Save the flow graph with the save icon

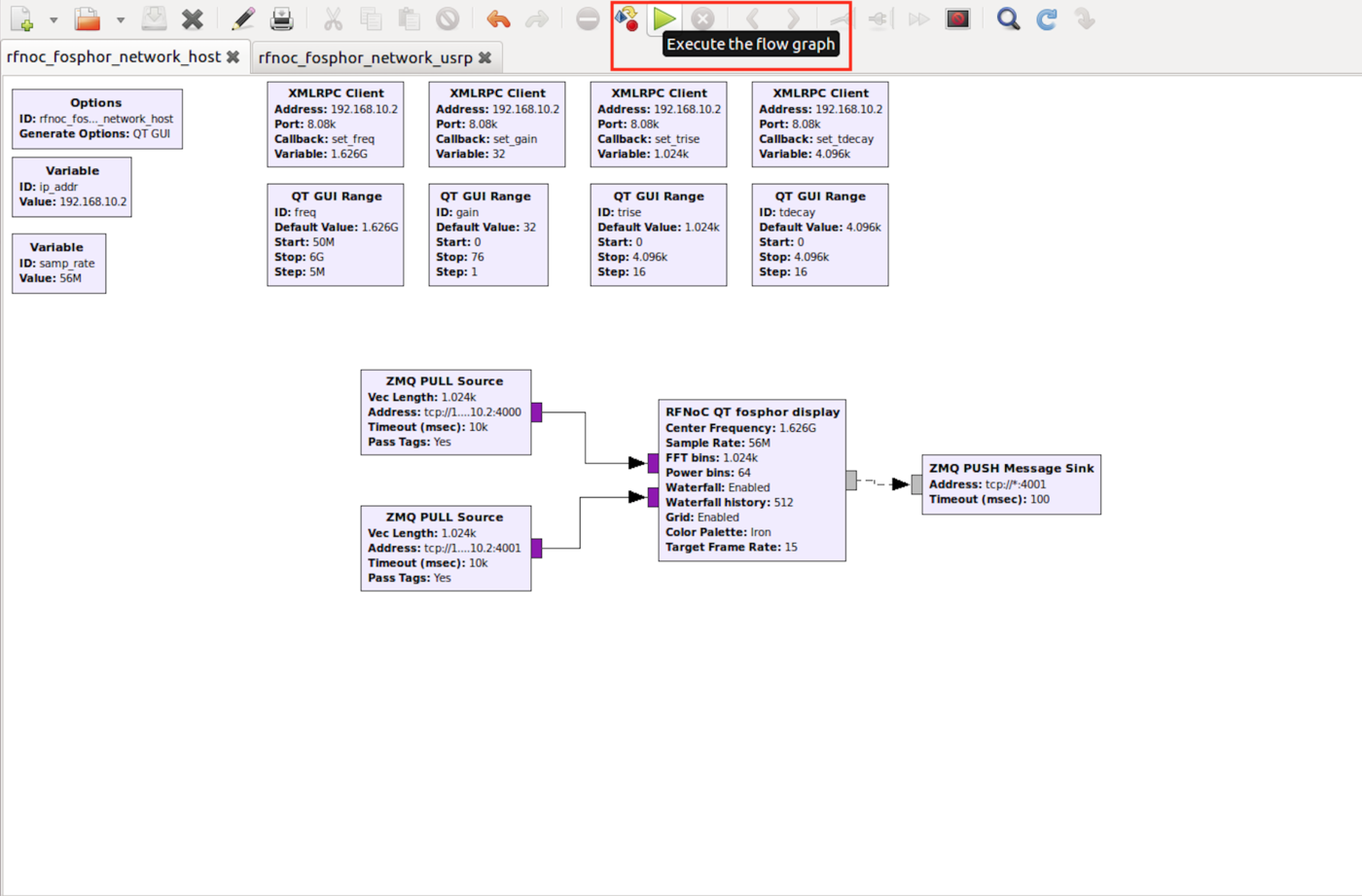[x=154, y=18]
